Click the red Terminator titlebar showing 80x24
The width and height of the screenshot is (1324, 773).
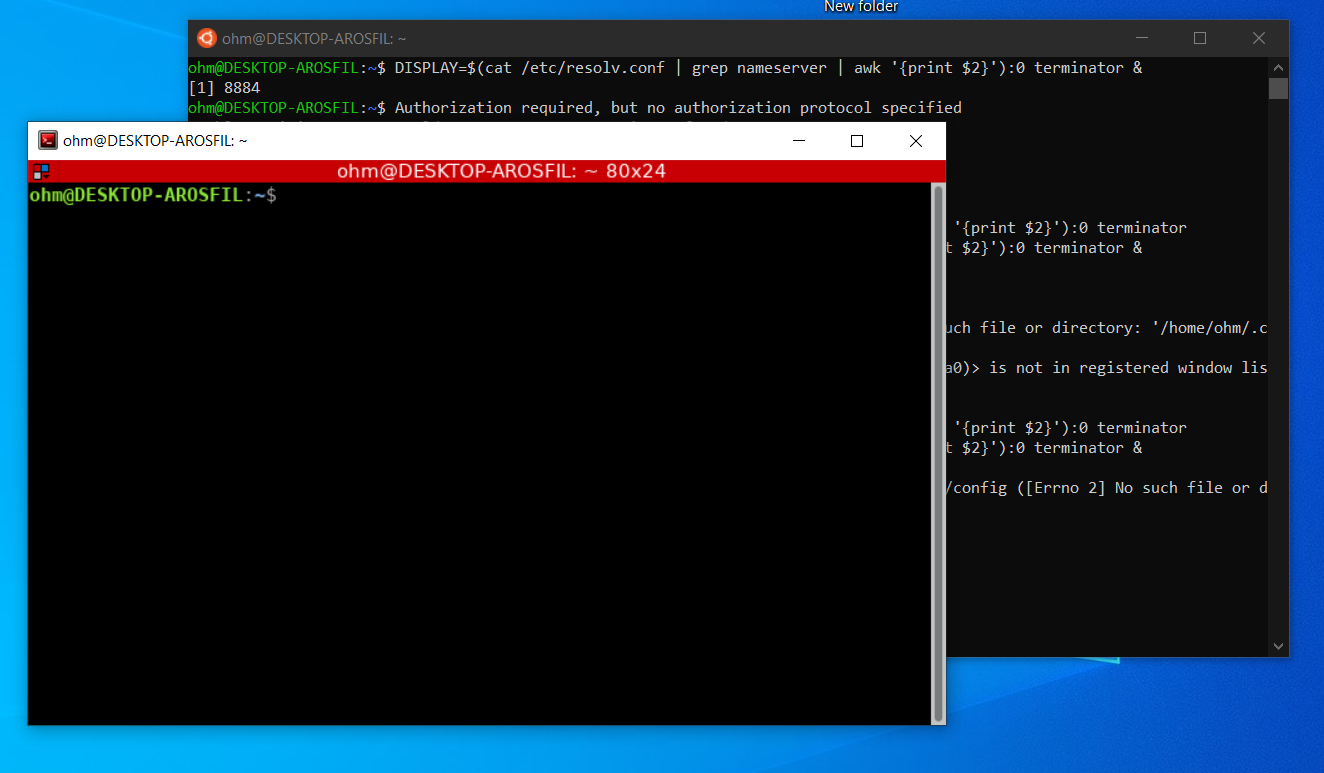tap(500, 171)
